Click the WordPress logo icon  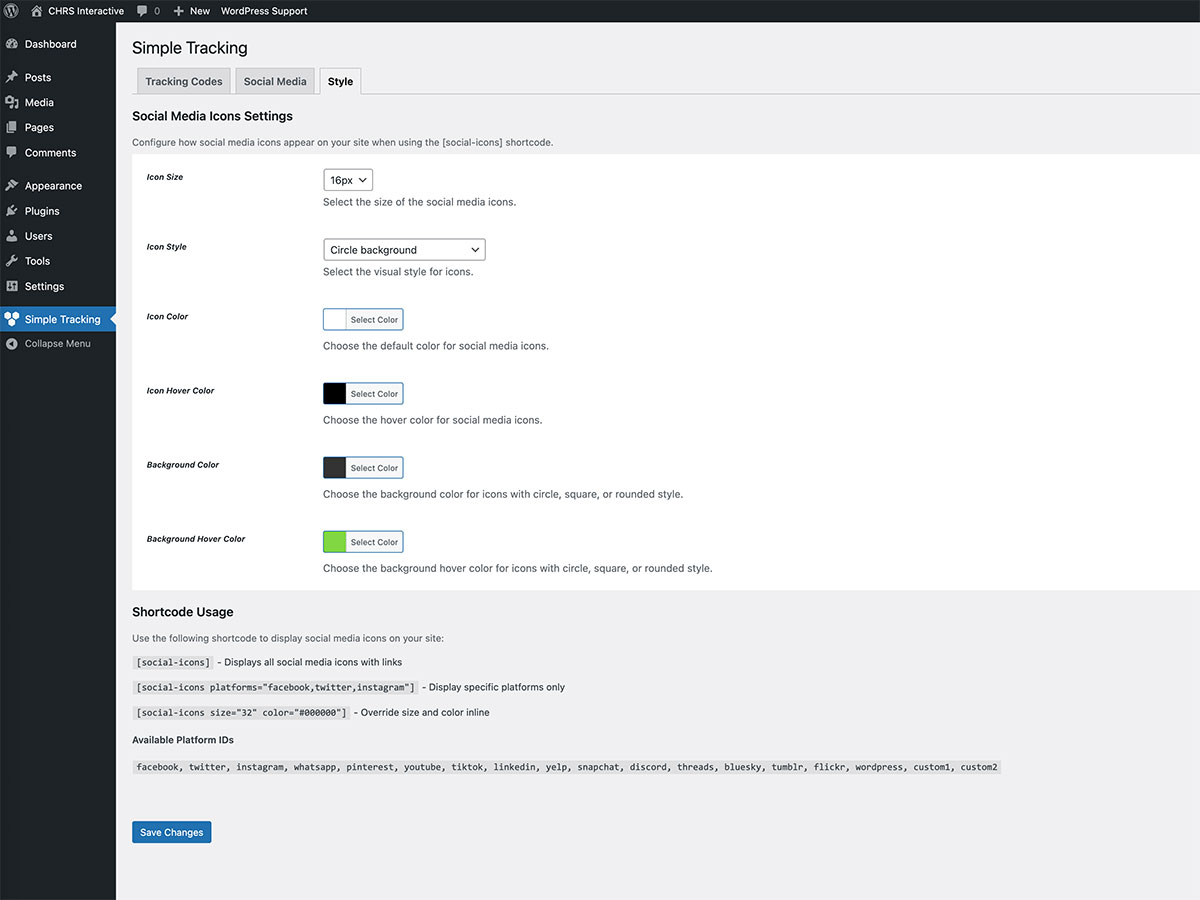tap(12, 11)
